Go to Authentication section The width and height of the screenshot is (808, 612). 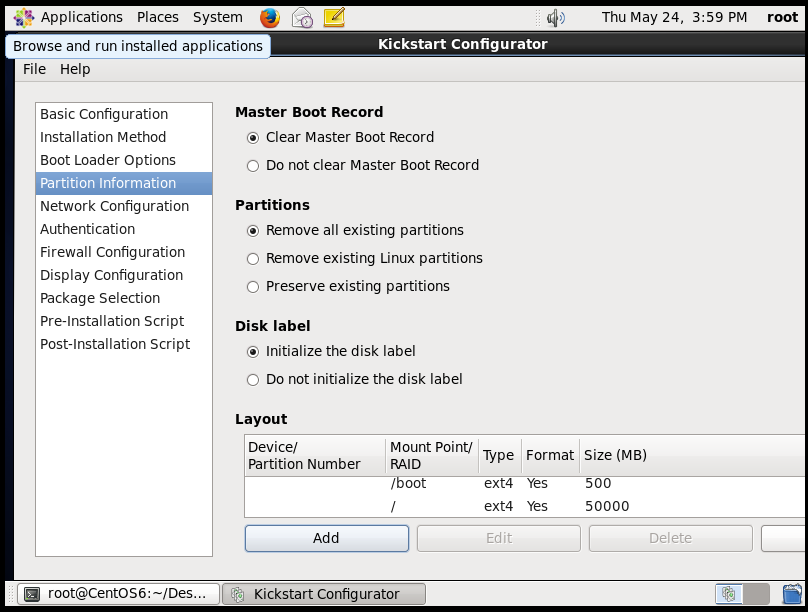124,229
